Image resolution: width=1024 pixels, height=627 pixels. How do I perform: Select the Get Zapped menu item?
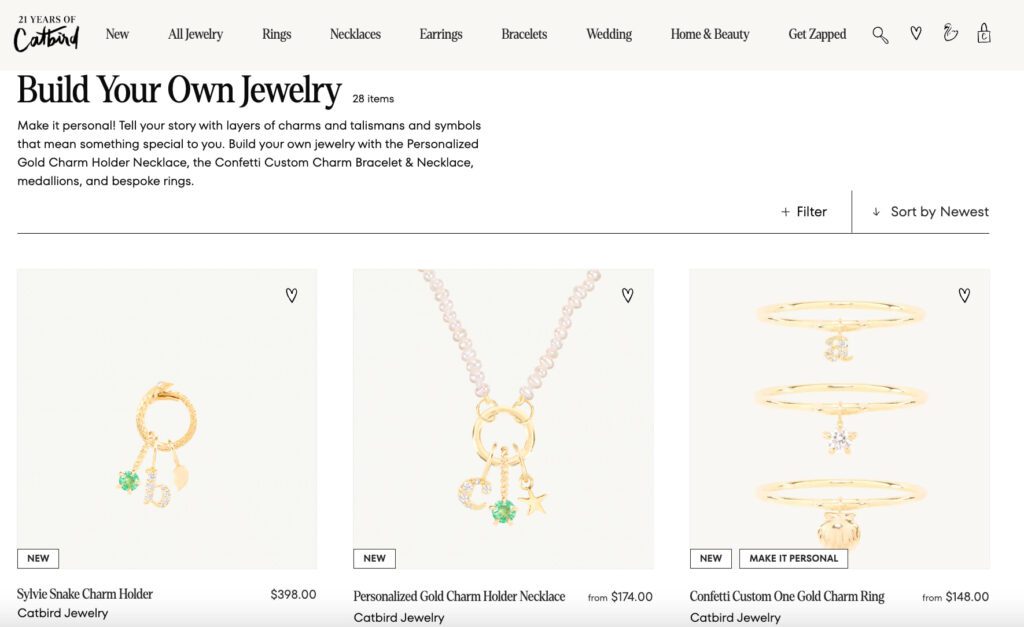(x=817, y=34)
